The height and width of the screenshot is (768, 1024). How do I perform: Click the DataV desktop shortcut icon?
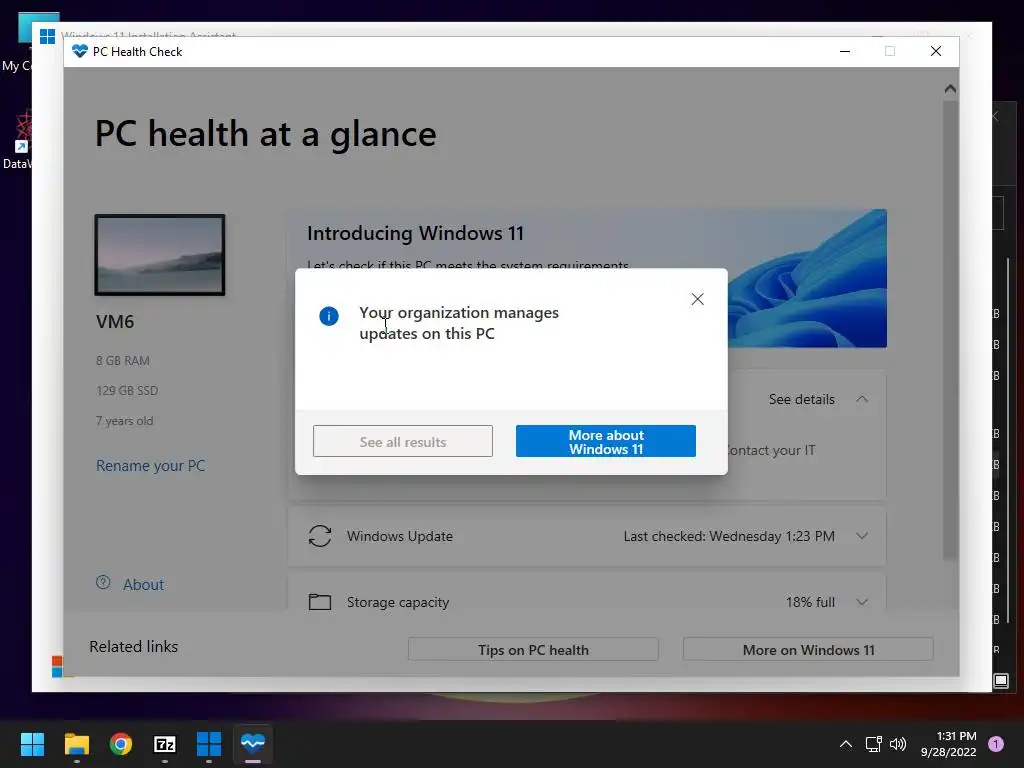[22, 131]
